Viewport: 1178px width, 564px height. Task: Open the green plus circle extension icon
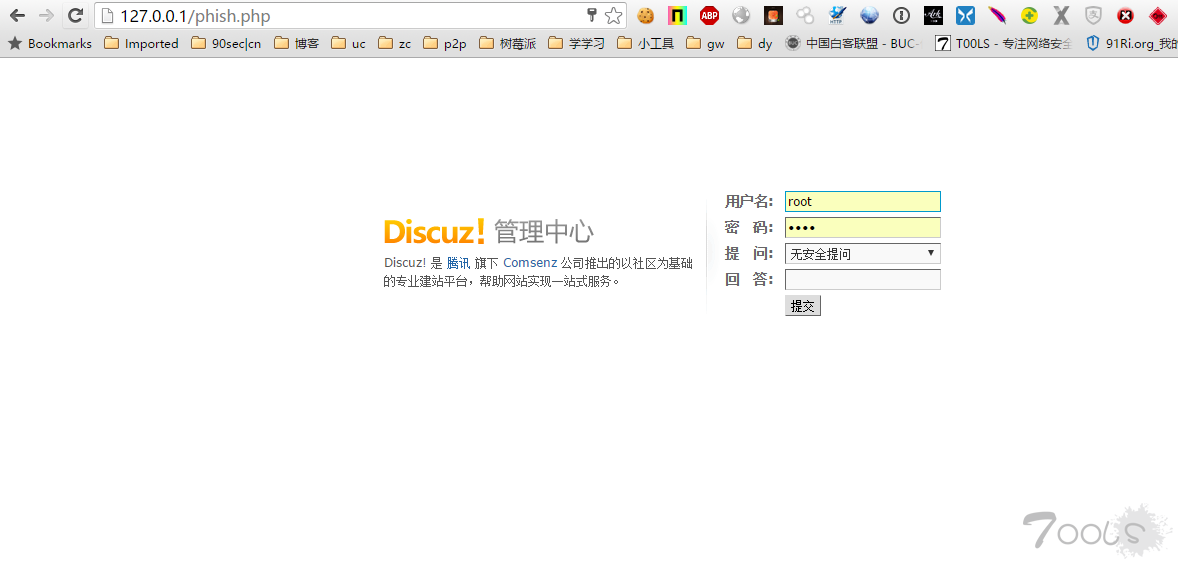(1029, 15)
